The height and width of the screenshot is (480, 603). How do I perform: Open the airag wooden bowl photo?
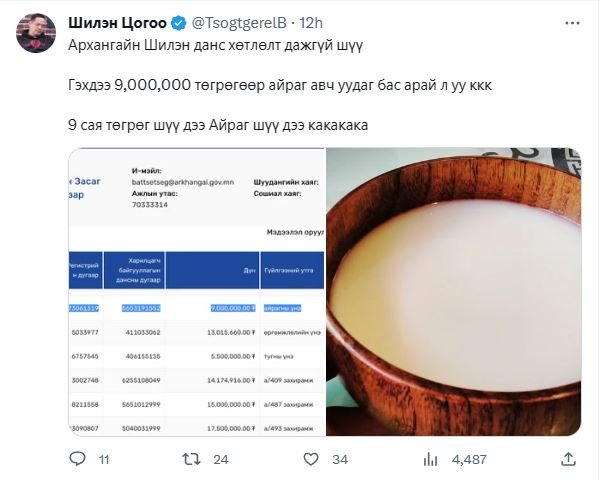454,292
